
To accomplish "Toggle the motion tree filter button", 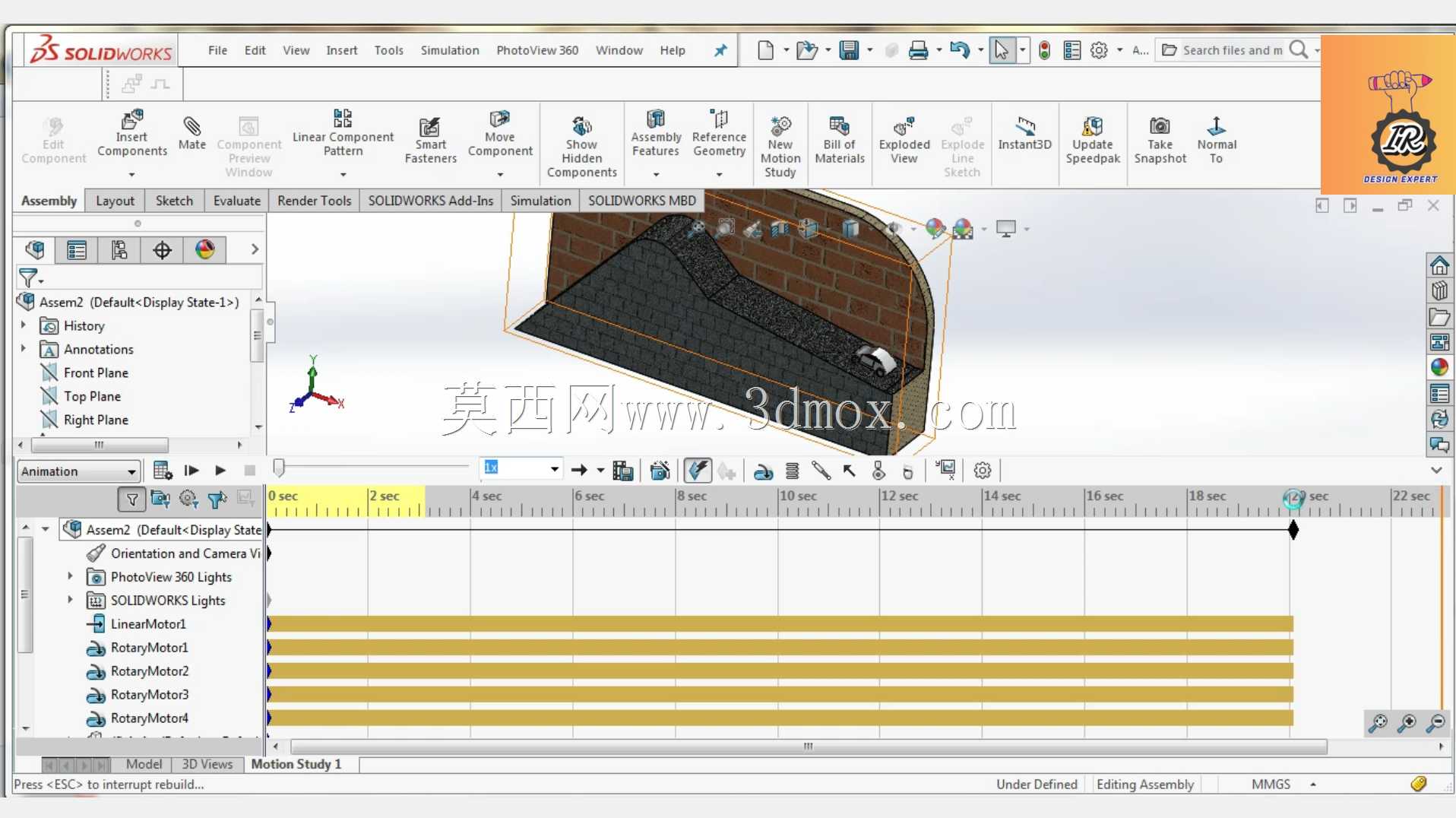I will pos(131,499).
